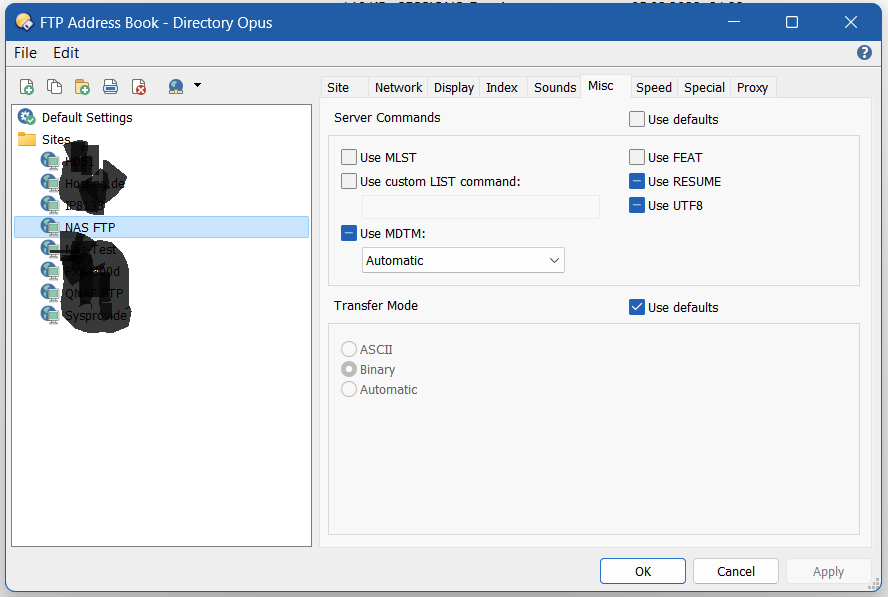Click the Sites folder icon
888x598 pixels.
pyautogui.click(x=27, y=139)
